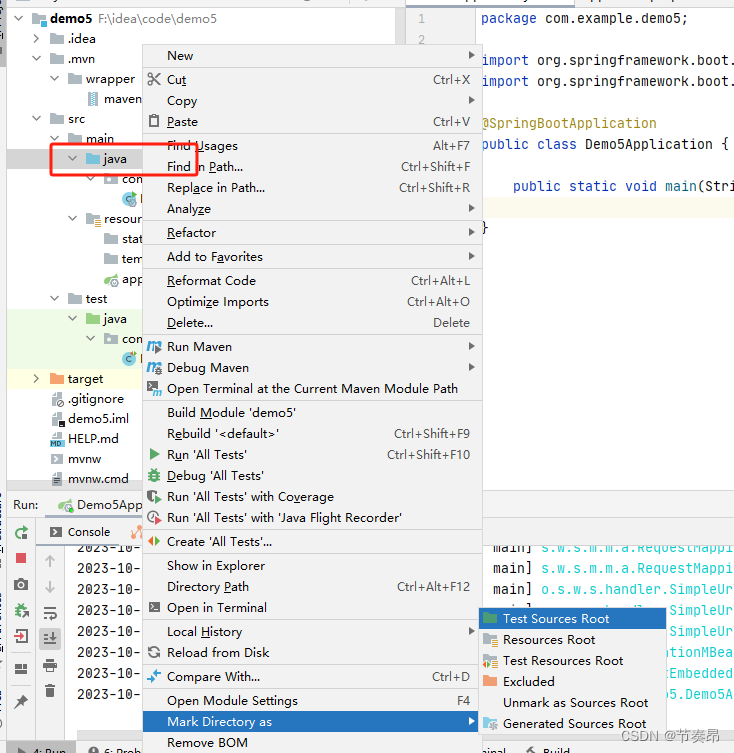Click Soft-Wrap icon in console toolbar

pos(50,613)
